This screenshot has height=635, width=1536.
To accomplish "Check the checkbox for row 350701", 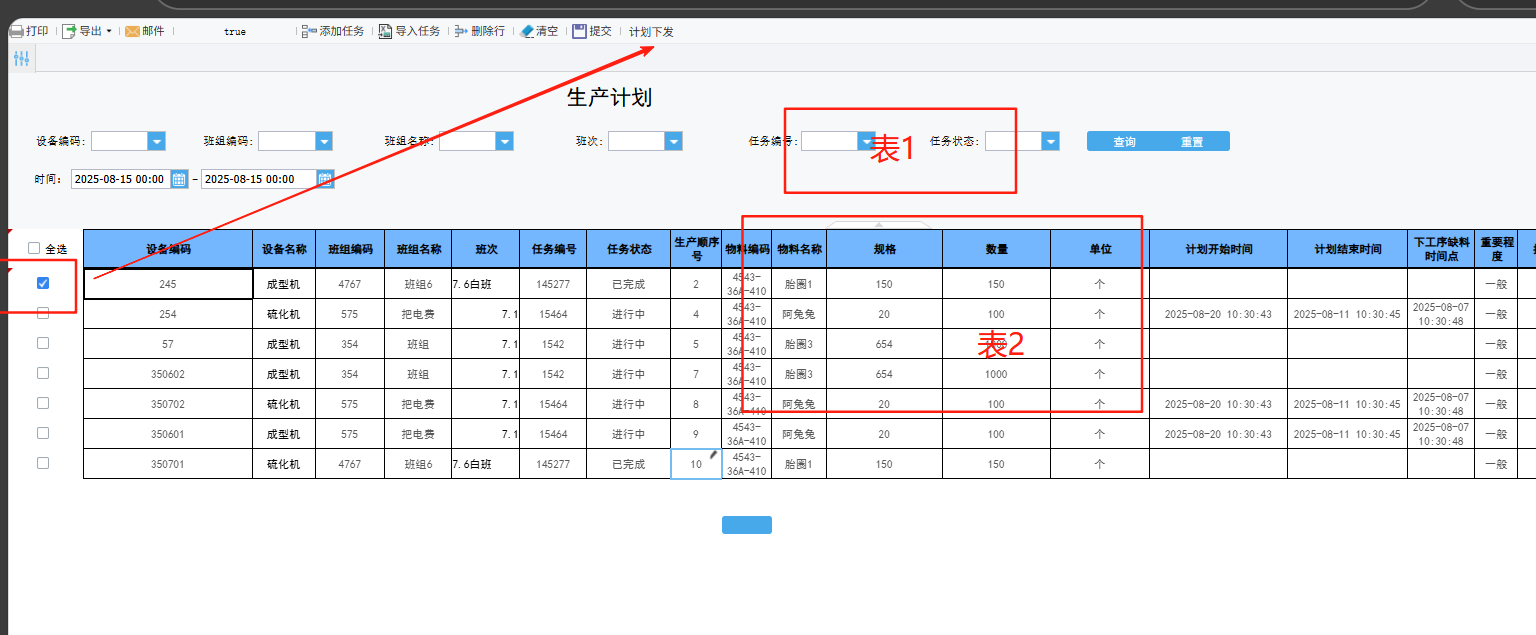I will tap(43, 463).
